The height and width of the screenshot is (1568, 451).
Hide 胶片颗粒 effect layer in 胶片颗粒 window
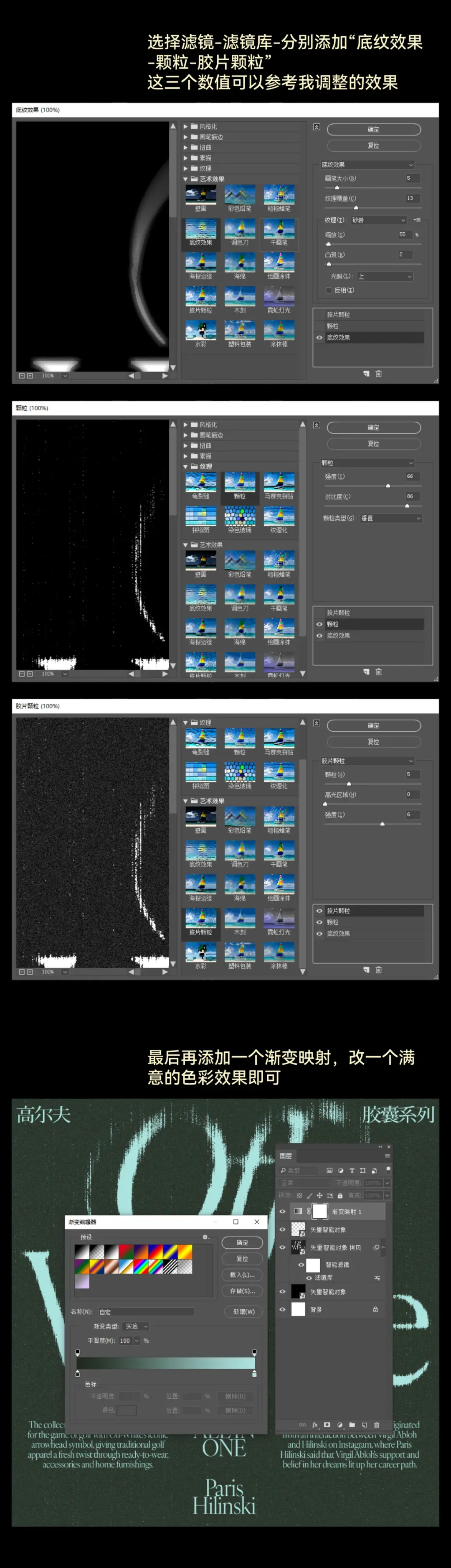(319, 911)
